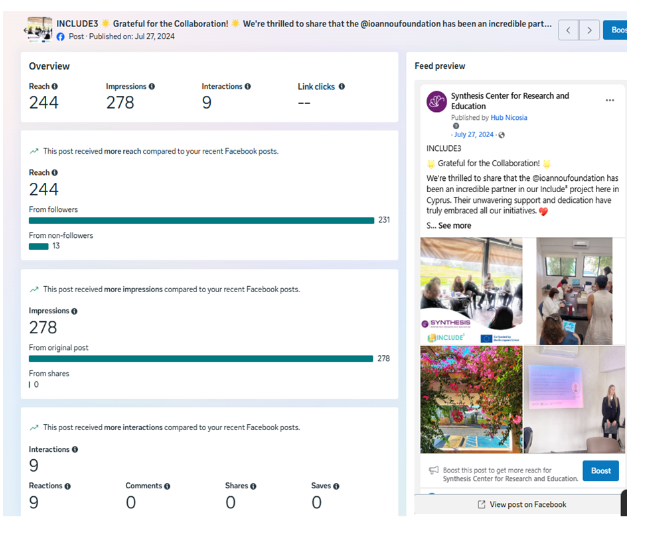Click the From shares label
The image size is (654, 540).
point(49,374)
